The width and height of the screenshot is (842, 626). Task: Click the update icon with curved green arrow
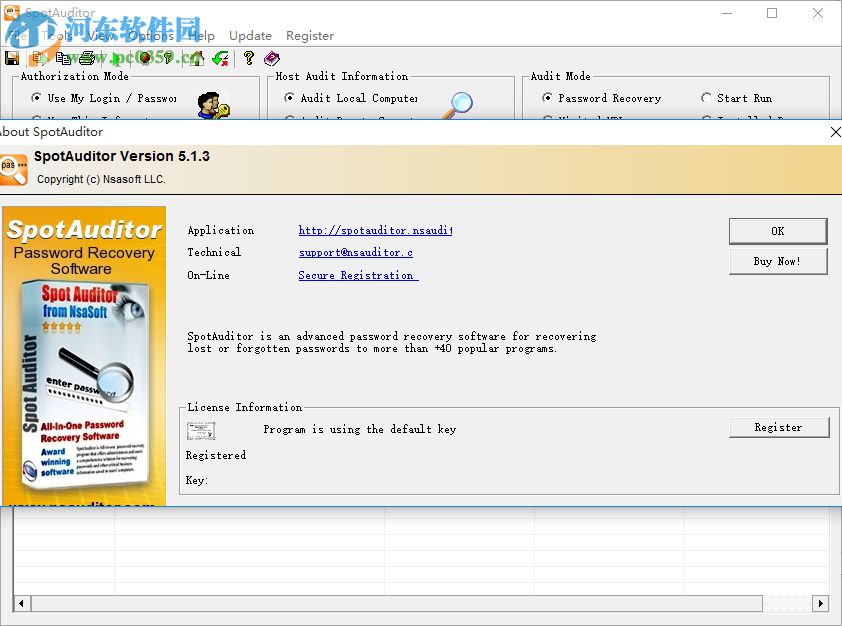tap(220, 57)
